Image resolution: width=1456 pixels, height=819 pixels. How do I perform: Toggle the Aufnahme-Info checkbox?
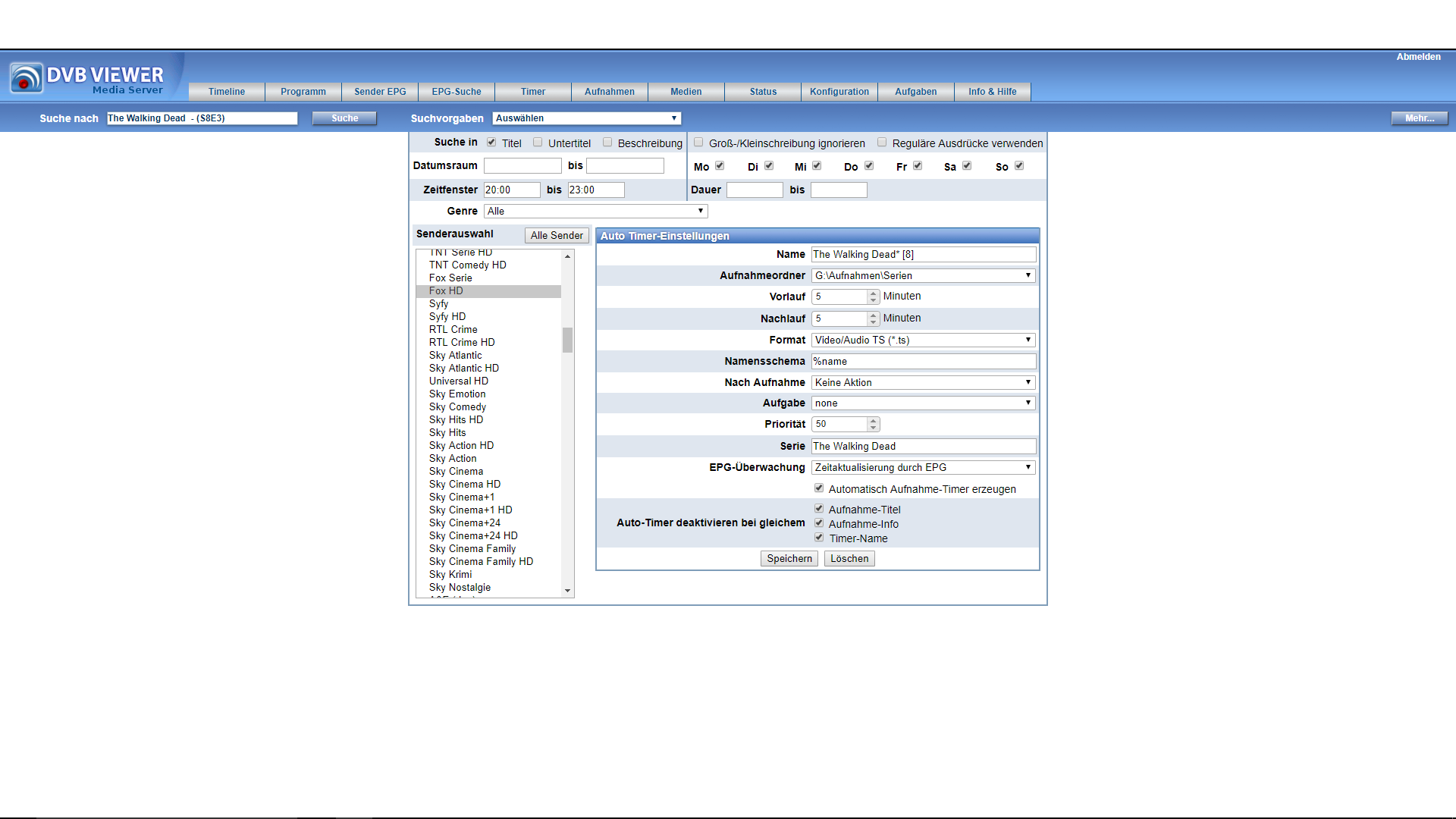point(819,523)
